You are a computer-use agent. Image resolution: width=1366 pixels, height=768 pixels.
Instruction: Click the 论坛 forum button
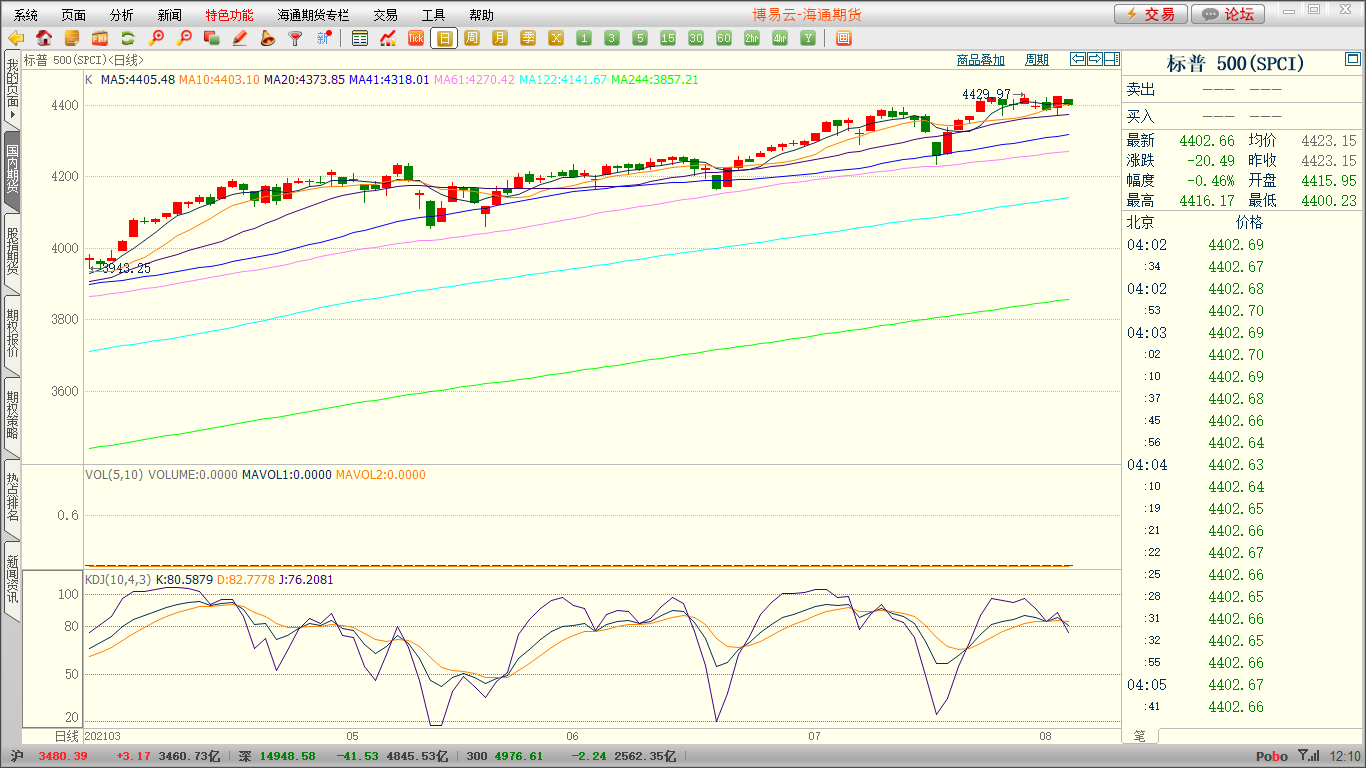tap(1229, 14)
